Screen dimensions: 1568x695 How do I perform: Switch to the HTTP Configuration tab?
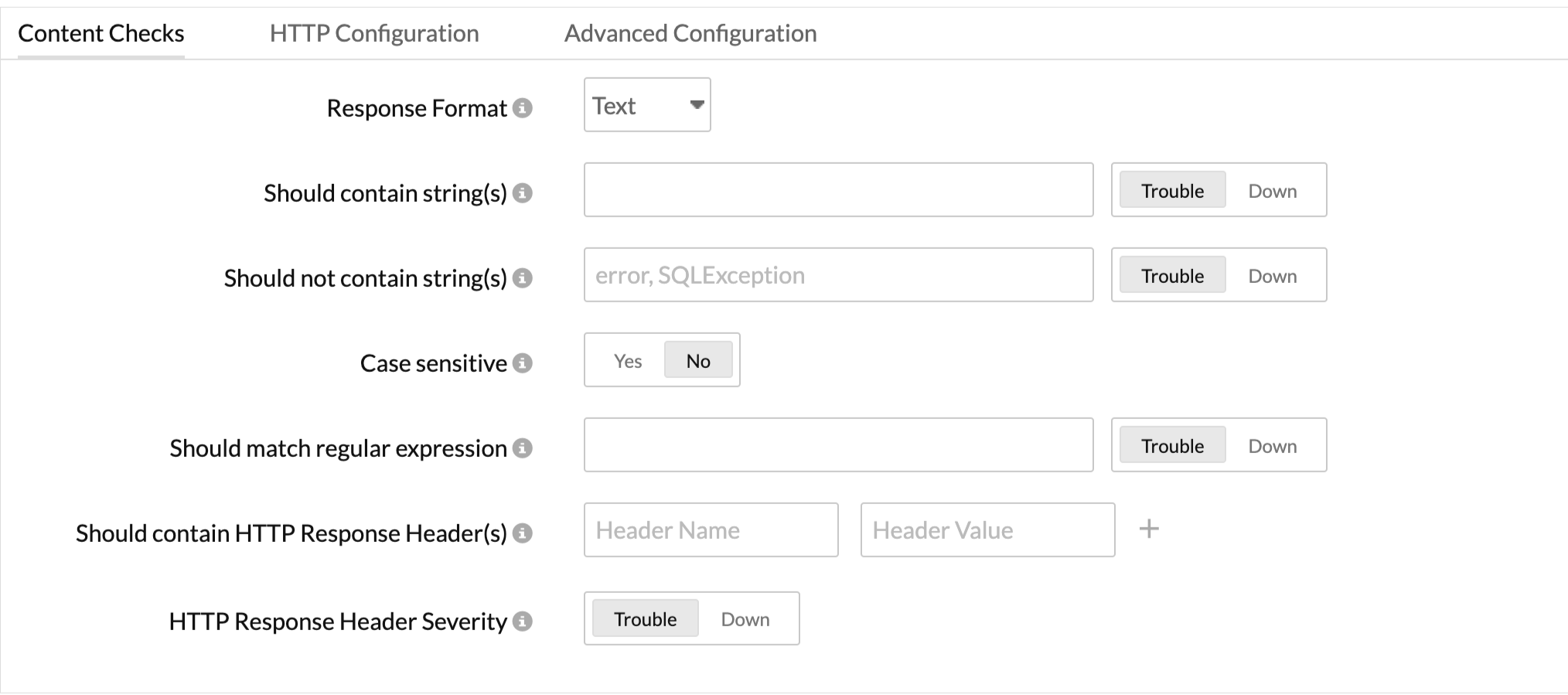click(374, 33)
